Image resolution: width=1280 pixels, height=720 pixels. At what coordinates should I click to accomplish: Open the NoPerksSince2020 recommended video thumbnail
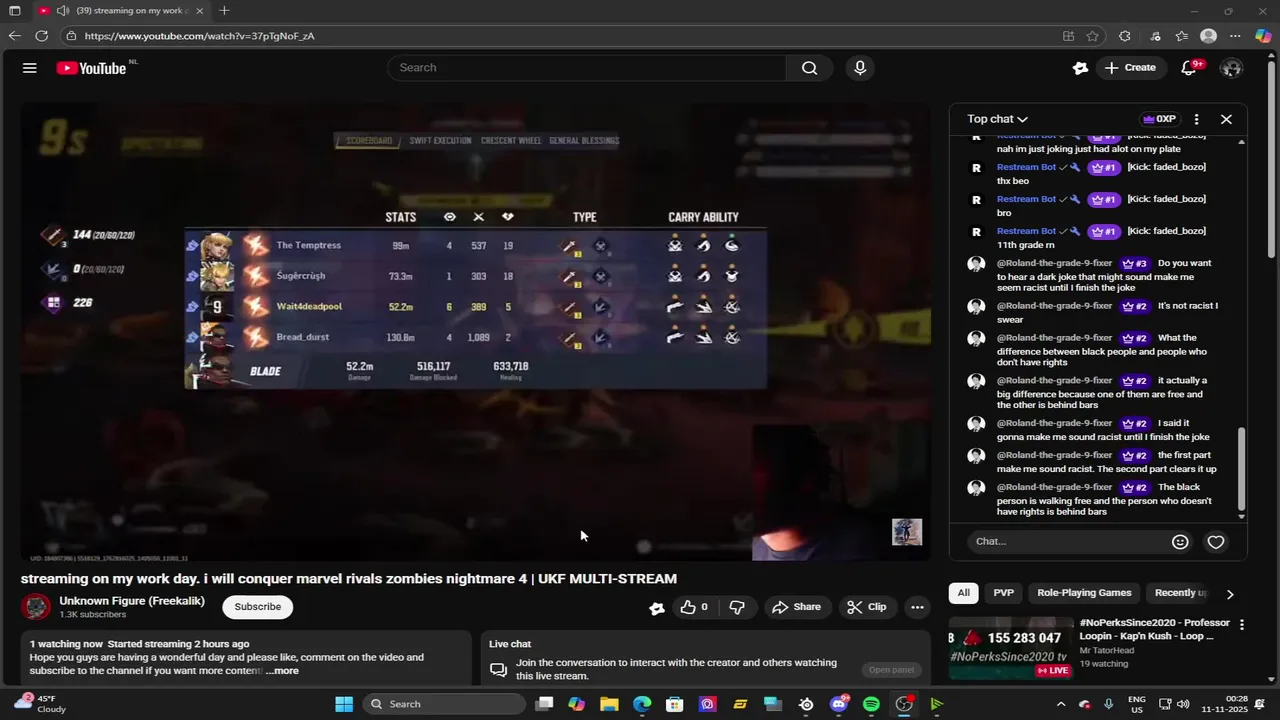point(1010,648)
